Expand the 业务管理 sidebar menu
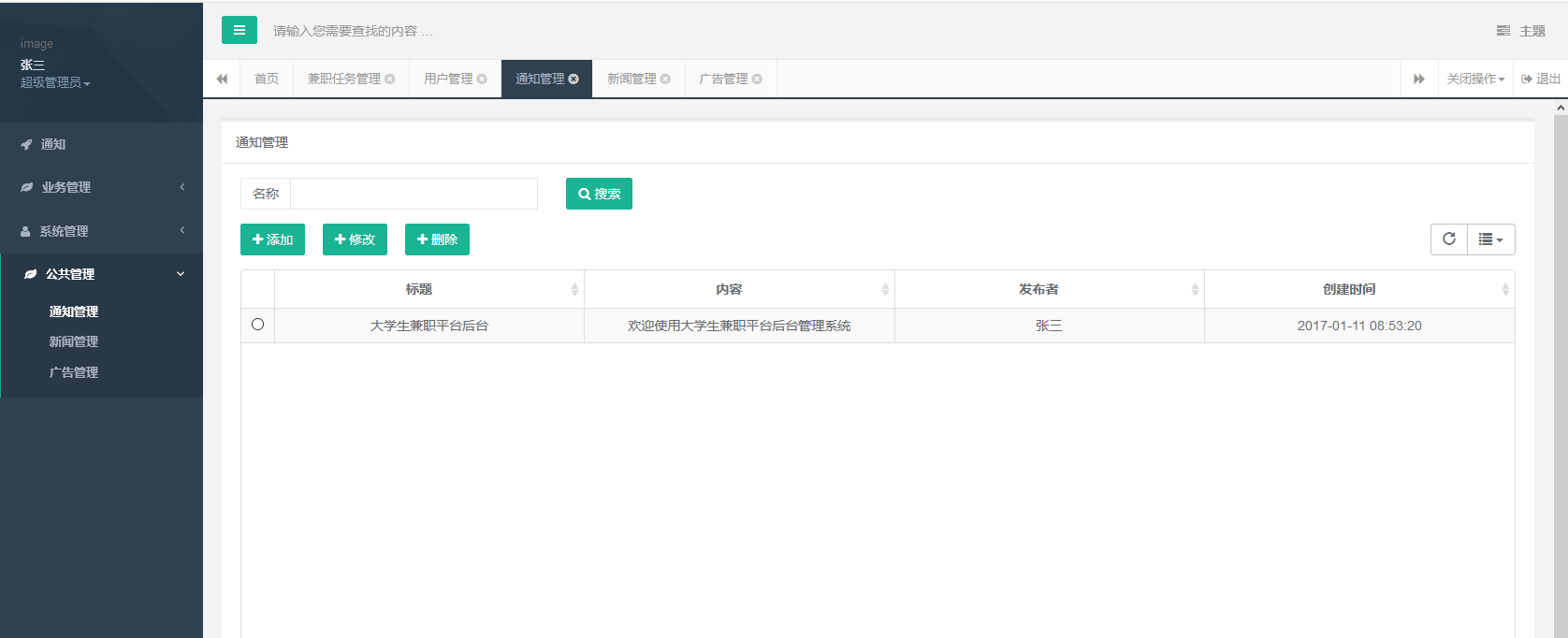The height and width of the screenshot is (638, 1568). (x=101, y=187)
